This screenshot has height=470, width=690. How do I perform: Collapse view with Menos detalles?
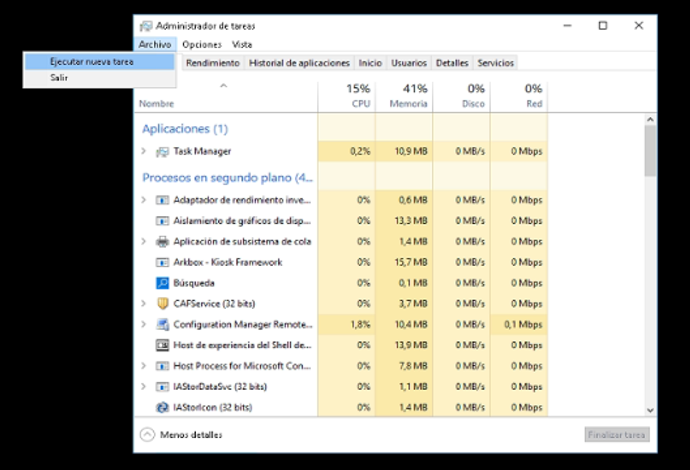pos(182,435)
